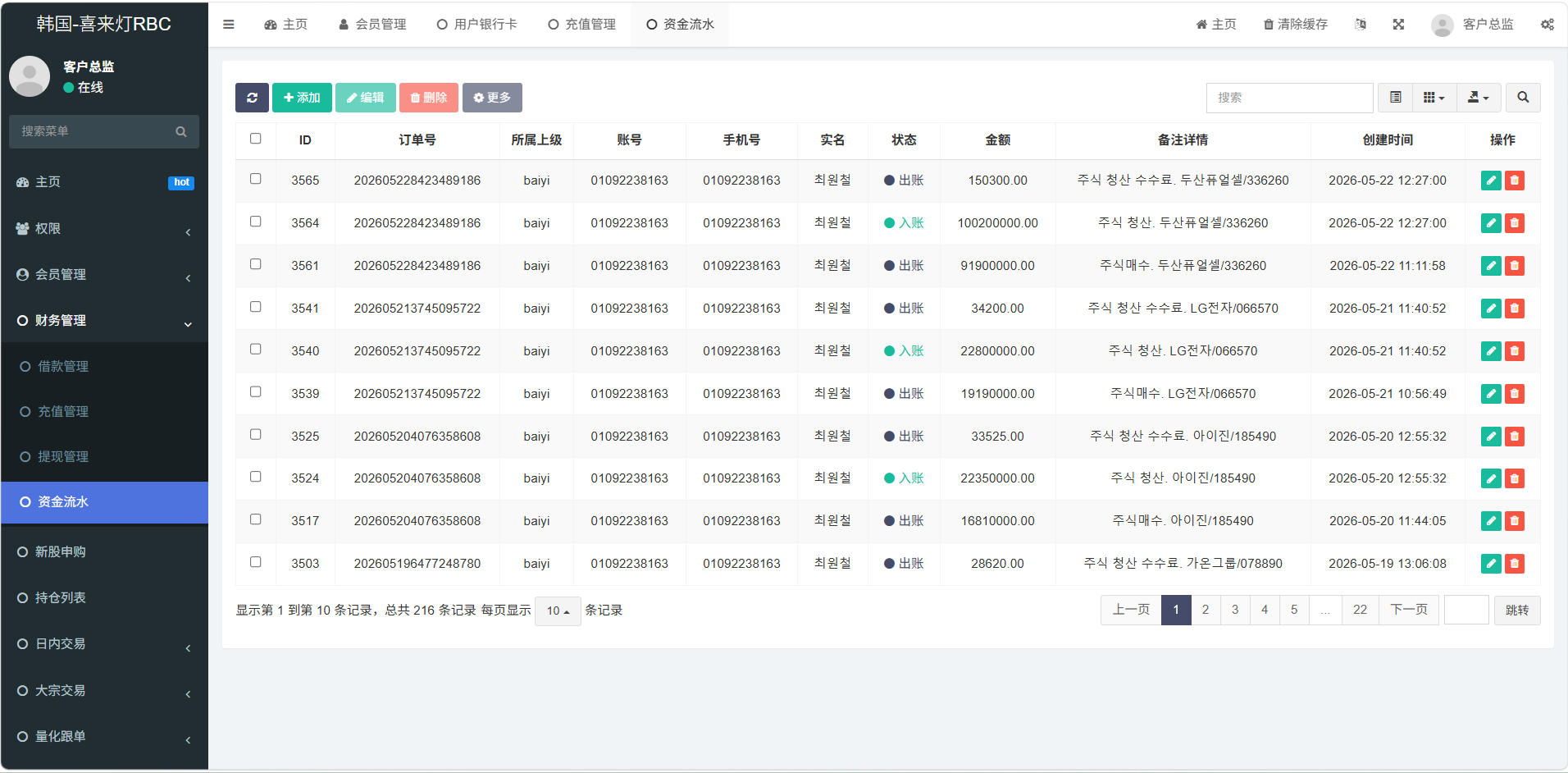
Task: Open the columns visibility dropdown
Action: 1434,98
